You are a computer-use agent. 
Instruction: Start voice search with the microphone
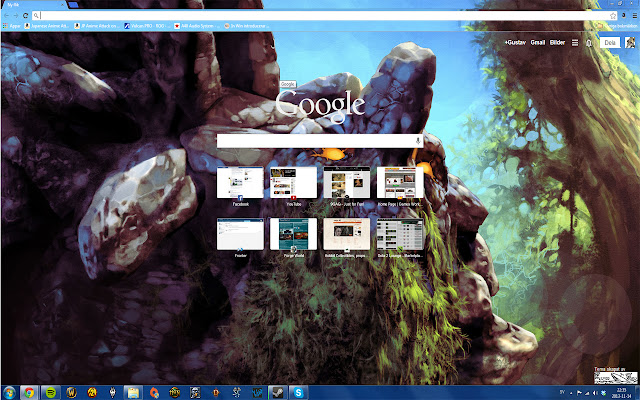coord(418,141)
